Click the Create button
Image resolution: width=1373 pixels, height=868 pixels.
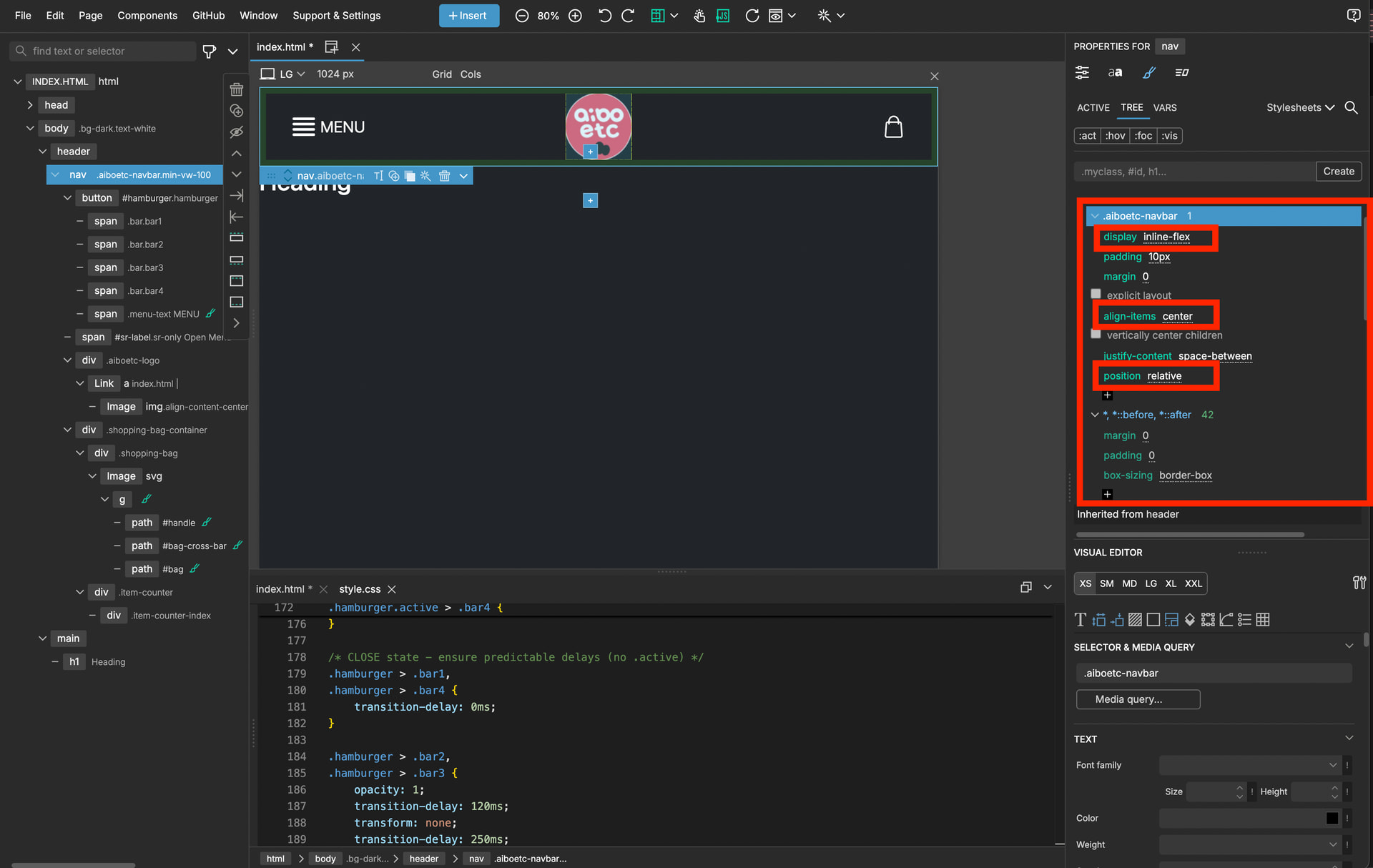(x=1338, y=172)
